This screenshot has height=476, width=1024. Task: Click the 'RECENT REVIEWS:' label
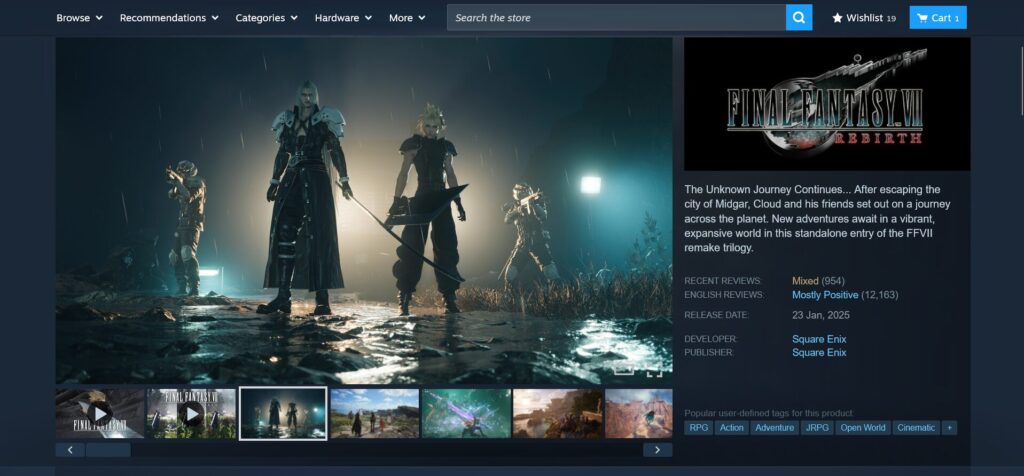click(x=723, y=281)
